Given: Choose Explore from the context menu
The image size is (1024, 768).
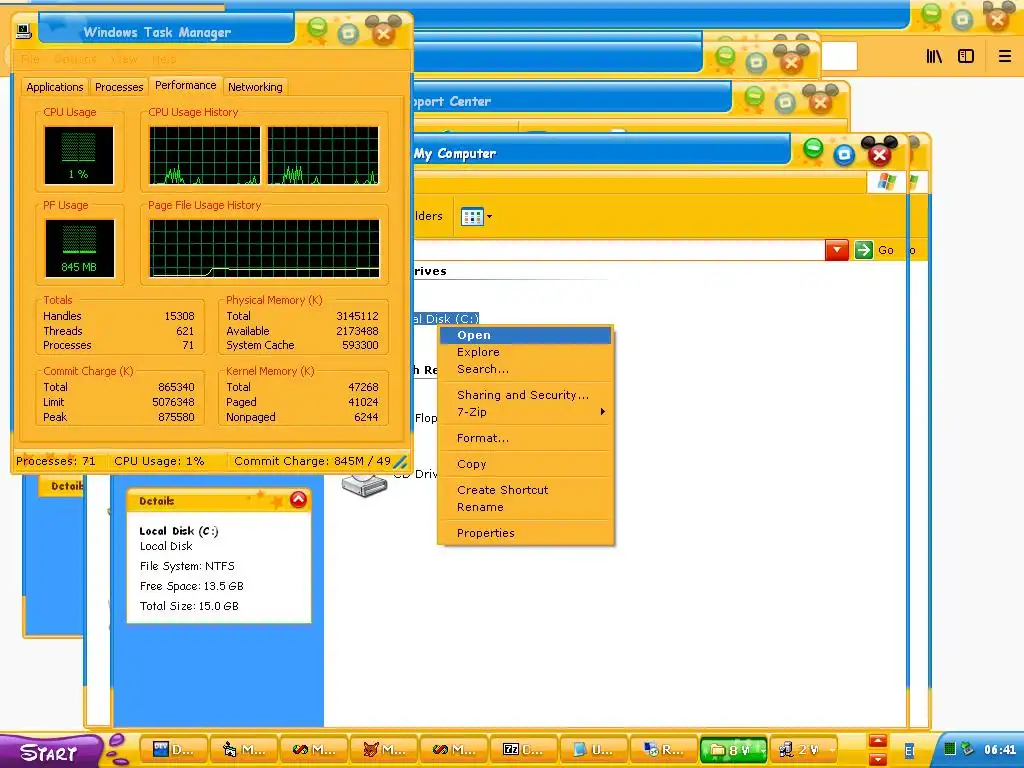Looking at the screenshot, I should coord(526,352).
